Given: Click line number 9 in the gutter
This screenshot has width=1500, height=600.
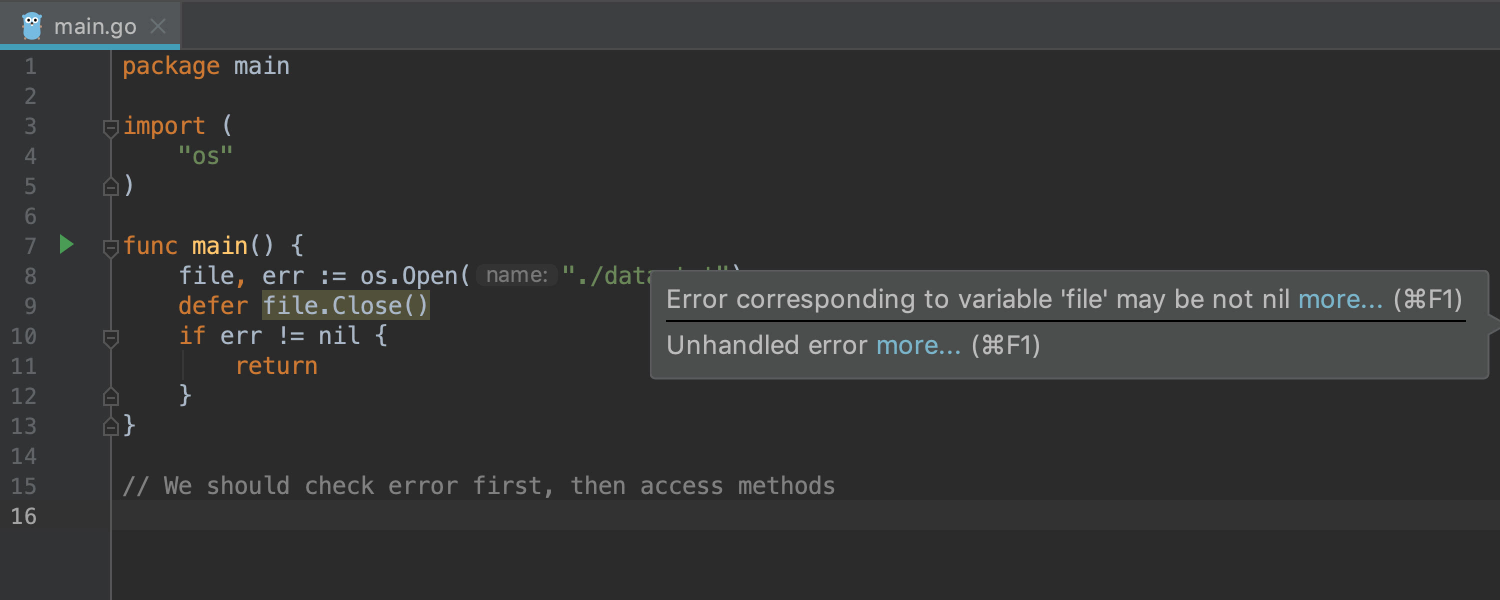Looking at the screenshot, I should (29, 306).
